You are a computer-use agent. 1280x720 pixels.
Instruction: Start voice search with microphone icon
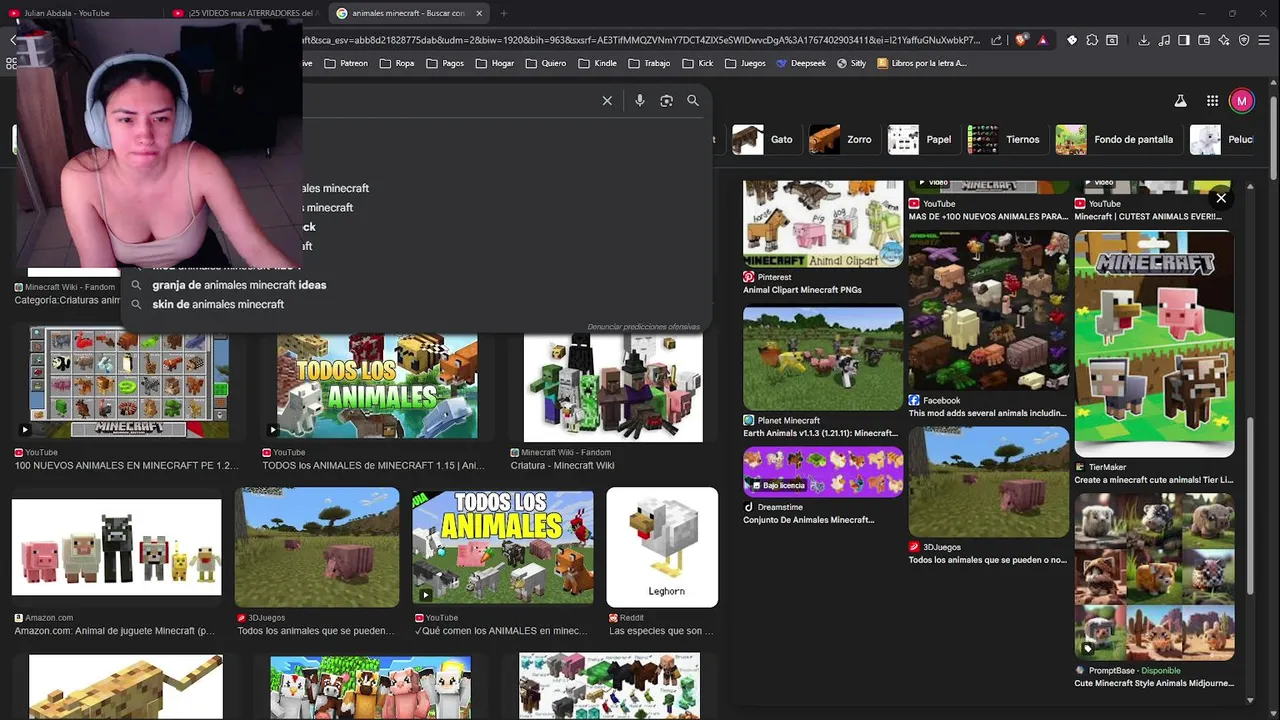pyautogui.click(x=640, y=101)
